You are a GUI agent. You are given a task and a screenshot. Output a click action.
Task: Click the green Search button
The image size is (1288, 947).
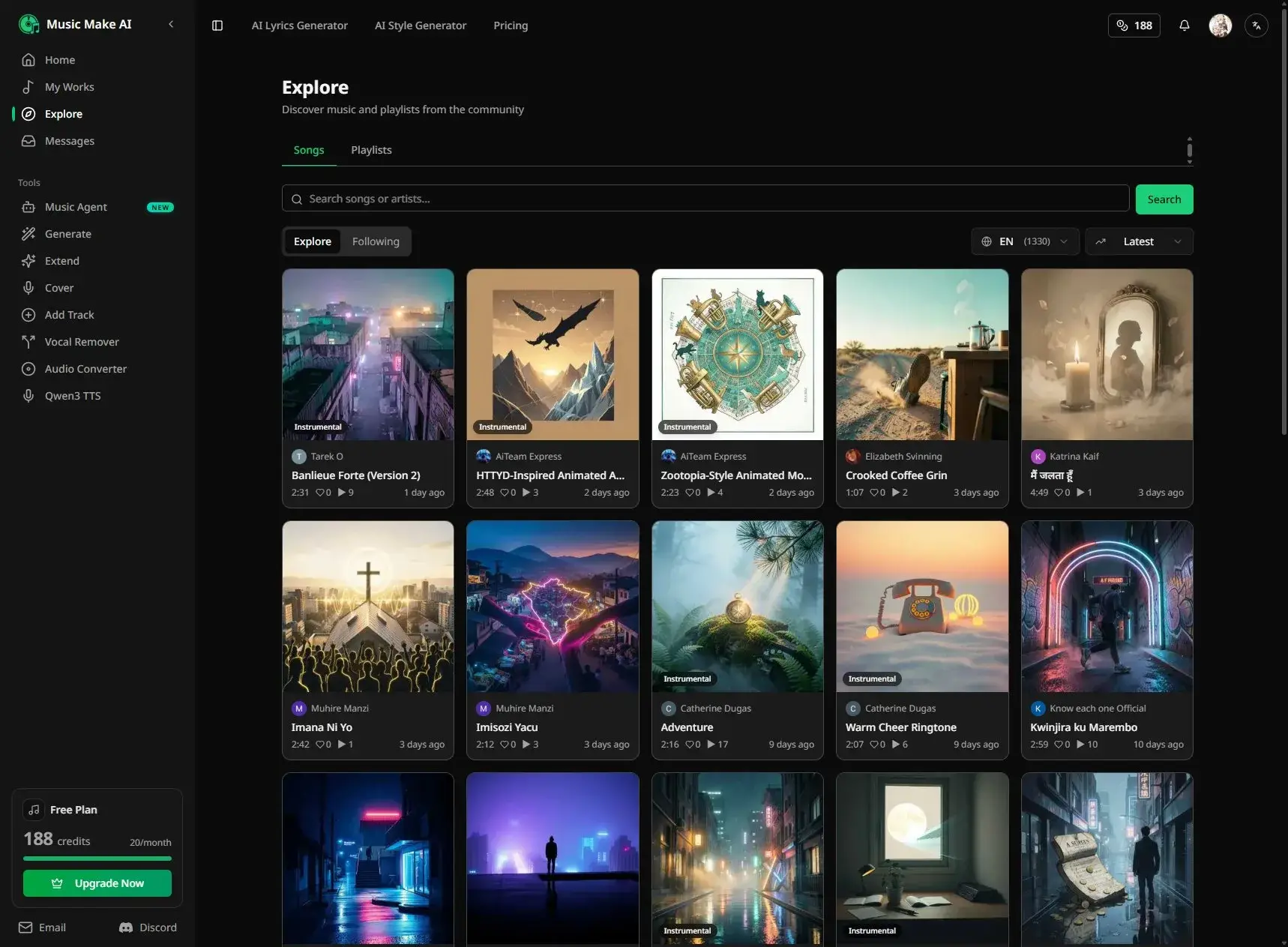coord(1164,199)
